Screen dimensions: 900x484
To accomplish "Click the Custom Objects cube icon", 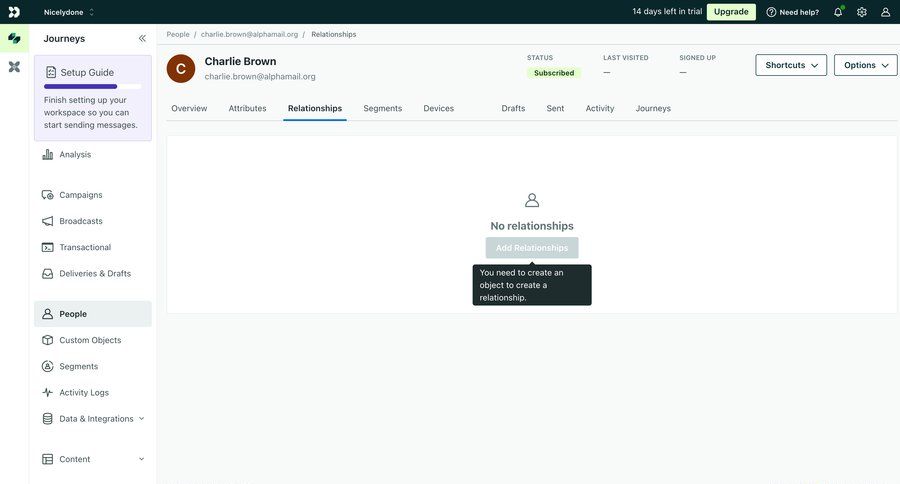I will point(48,340).
